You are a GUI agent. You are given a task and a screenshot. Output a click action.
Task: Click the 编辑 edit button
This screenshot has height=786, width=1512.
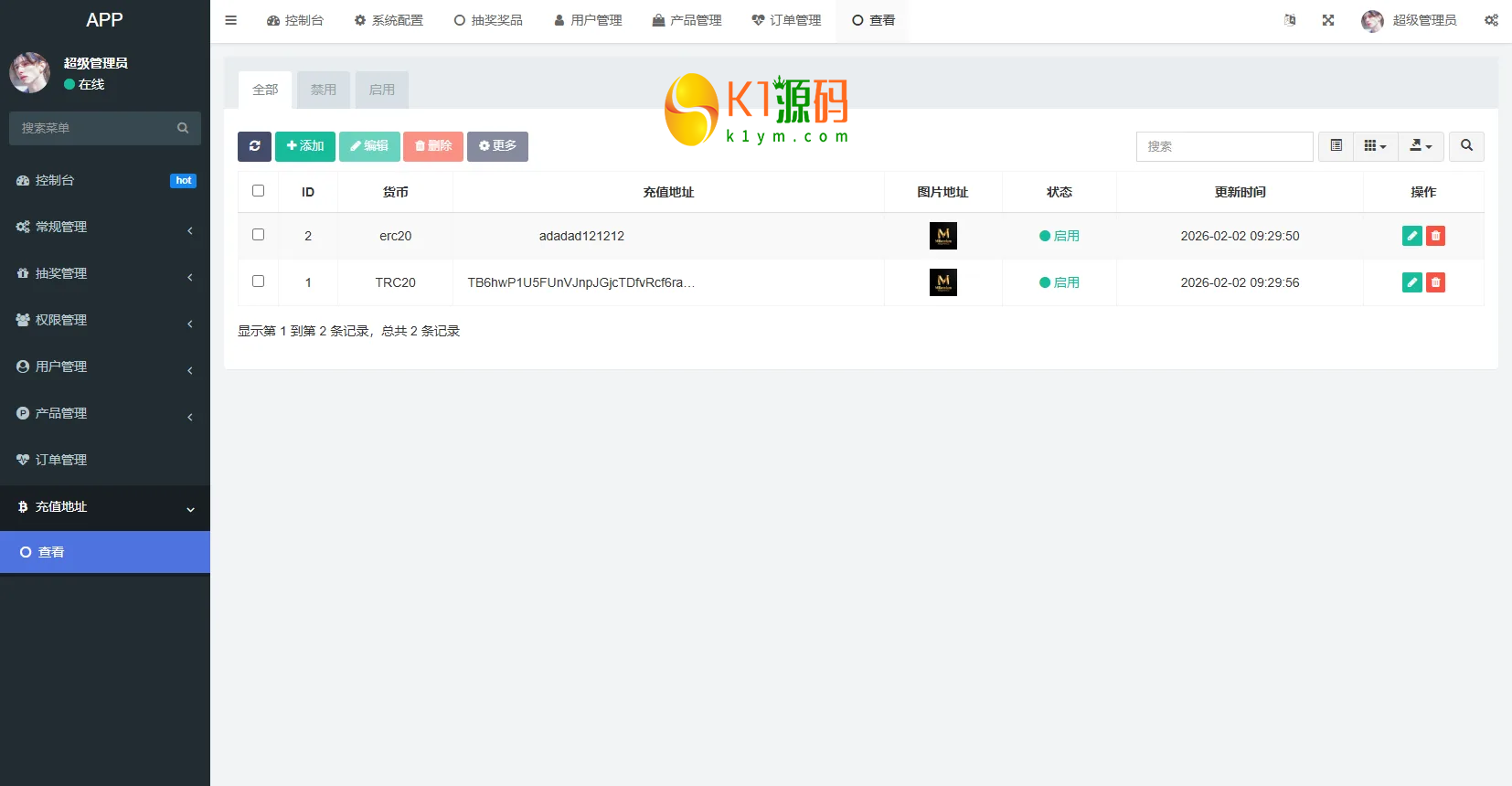pos(369,146)
